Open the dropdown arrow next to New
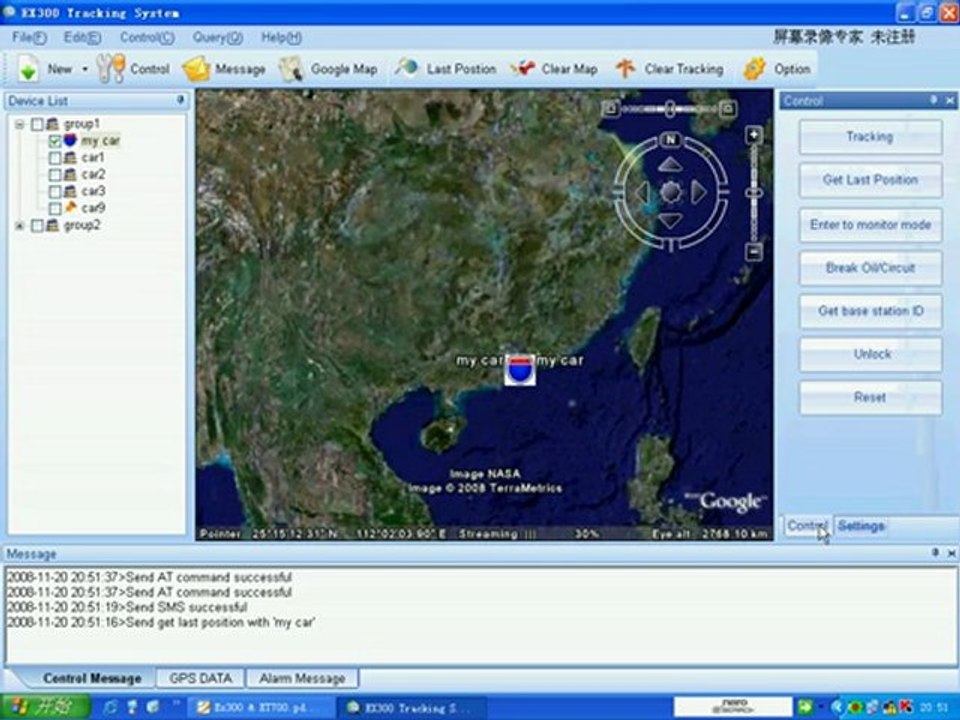 [84, 69]
